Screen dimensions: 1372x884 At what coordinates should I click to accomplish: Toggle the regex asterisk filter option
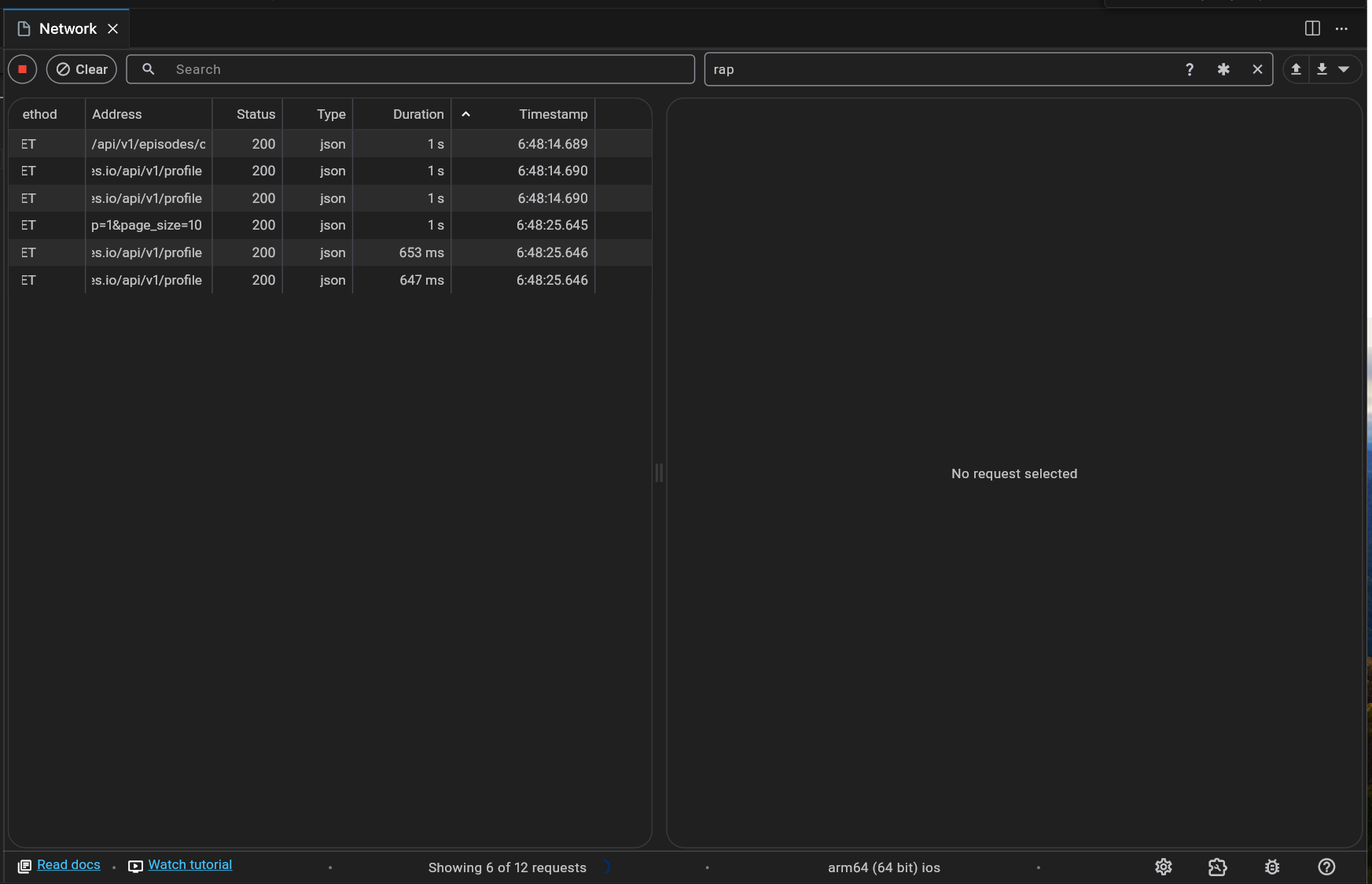click(1223, 69)
